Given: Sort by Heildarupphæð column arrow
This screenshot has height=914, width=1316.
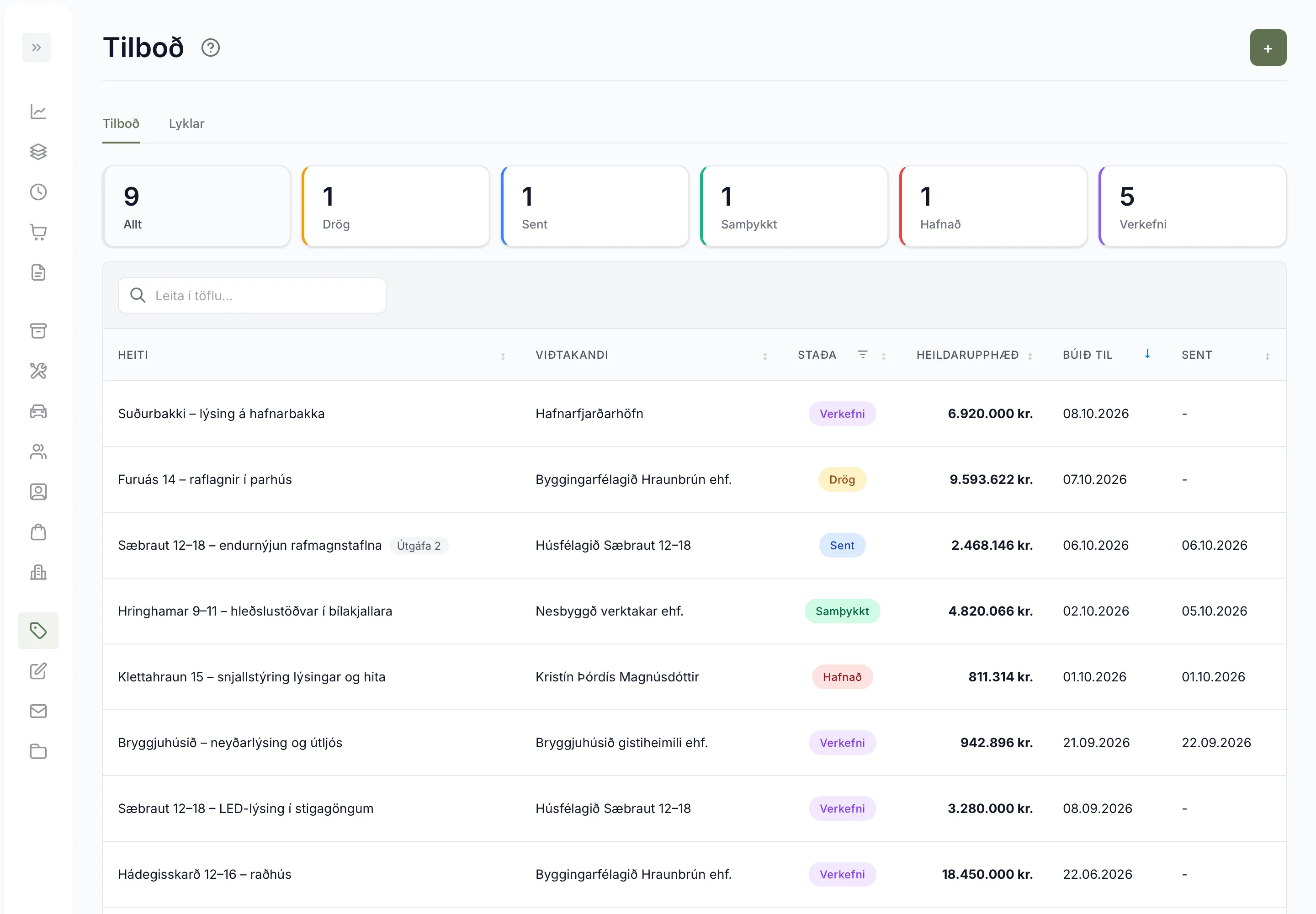Looking at the screenshot, I should pos(1029,356).
